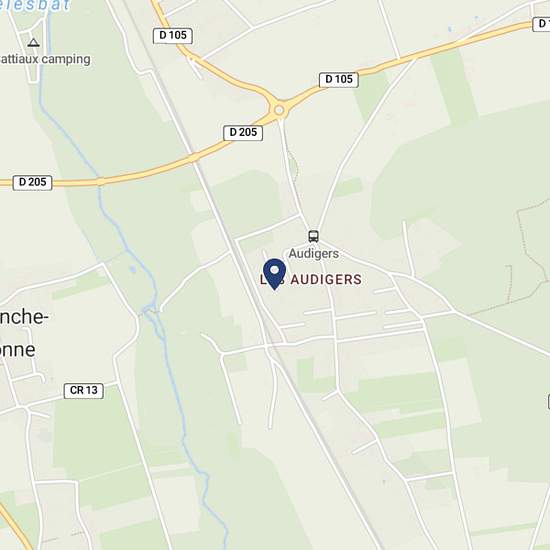Image resolution: width=550 pixels, height=550 pixels.
Task: Click the large town name label at left
Action: coord(23,334)
